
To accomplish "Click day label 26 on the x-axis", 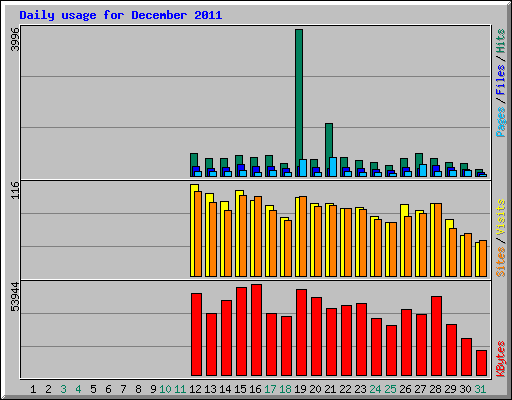I will coord(405,389).
